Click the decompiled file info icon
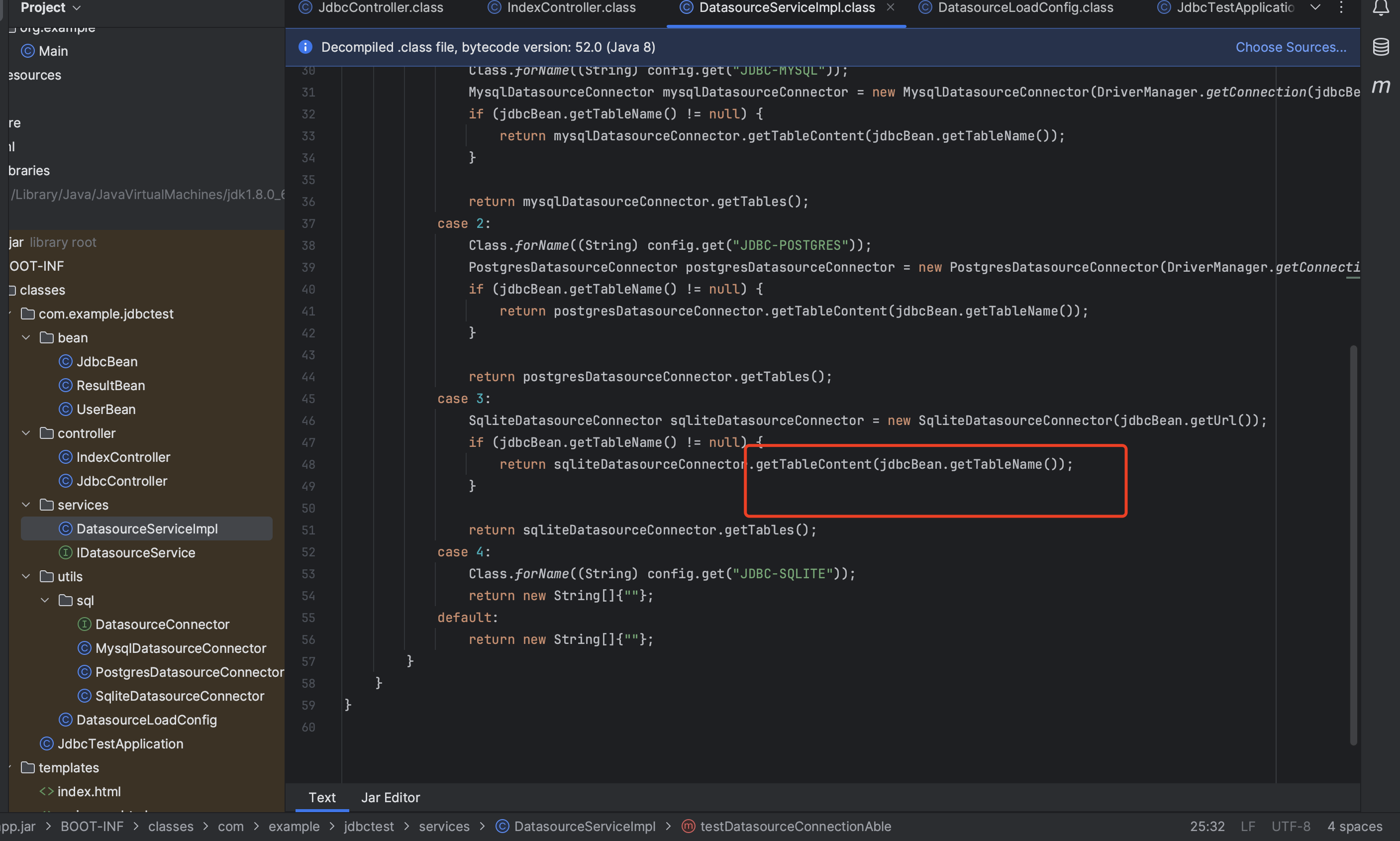 pyautogui.click(x=305, y=47)
